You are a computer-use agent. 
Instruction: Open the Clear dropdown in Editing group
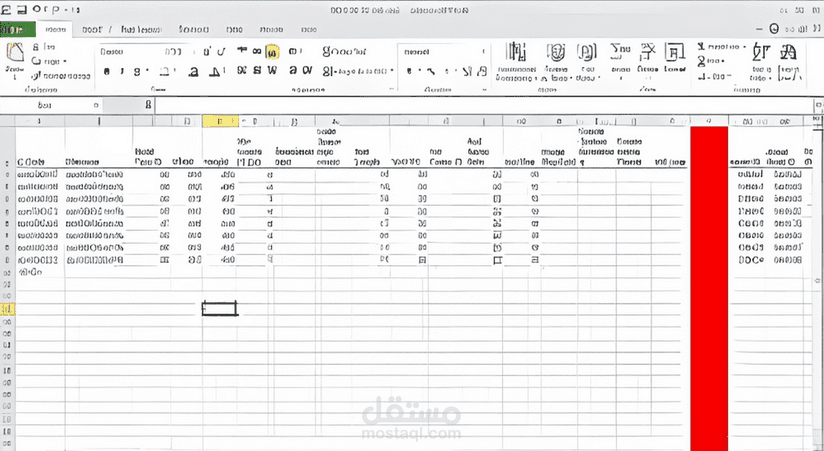click(715, 77)
